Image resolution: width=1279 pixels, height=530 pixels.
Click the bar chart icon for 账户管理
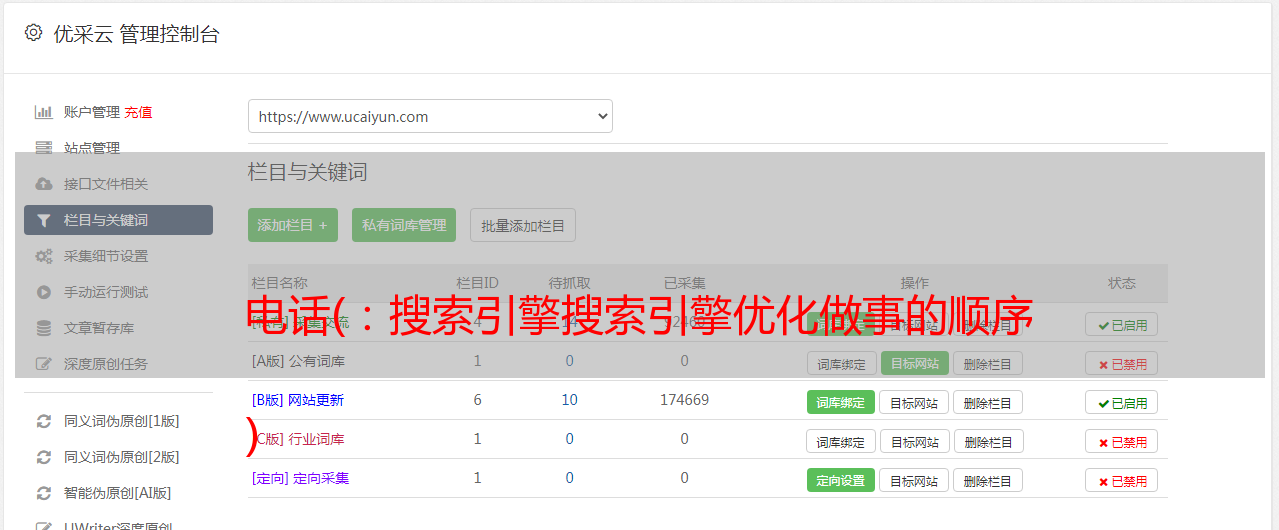43,112
